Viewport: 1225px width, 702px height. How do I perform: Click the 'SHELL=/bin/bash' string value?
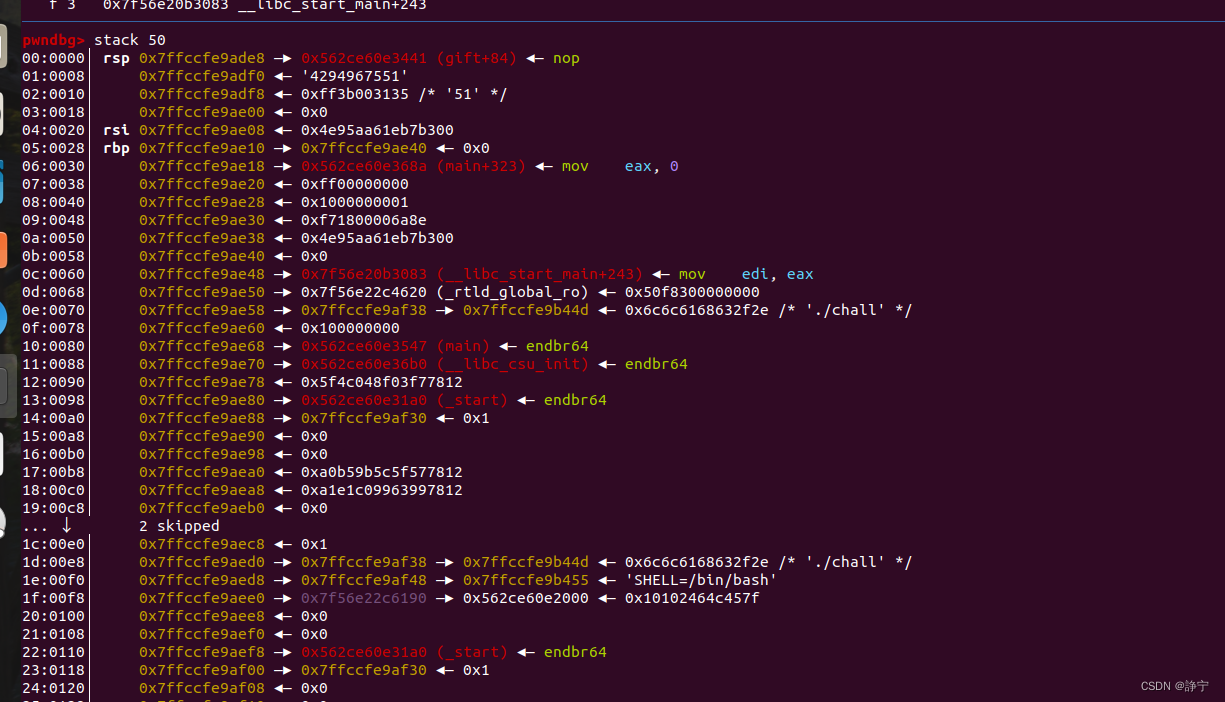click(701, 580)
